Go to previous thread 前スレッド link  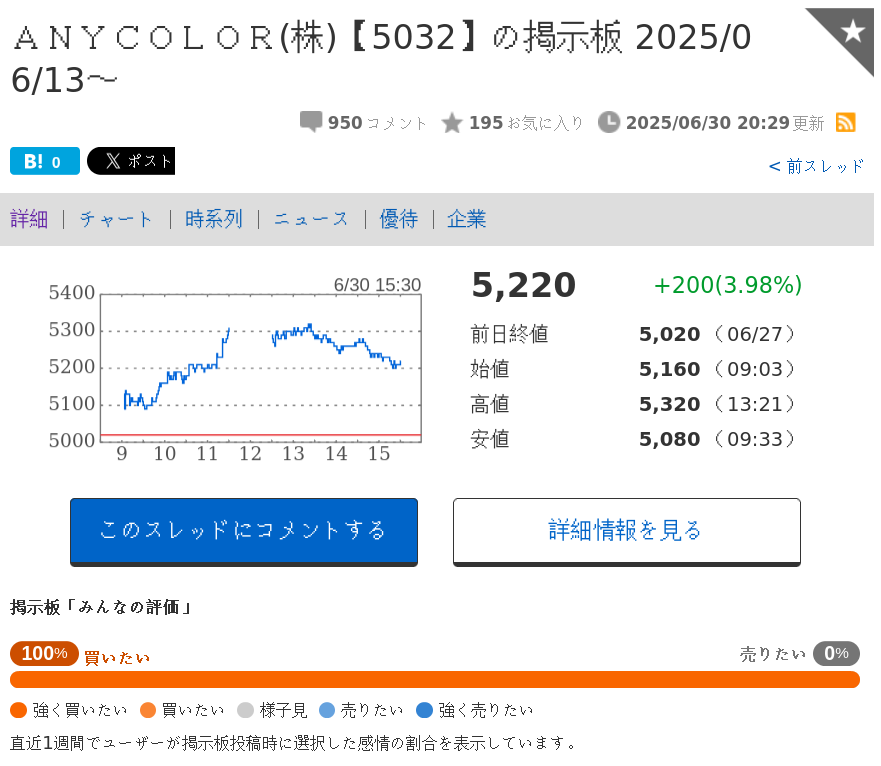point(816,166)
